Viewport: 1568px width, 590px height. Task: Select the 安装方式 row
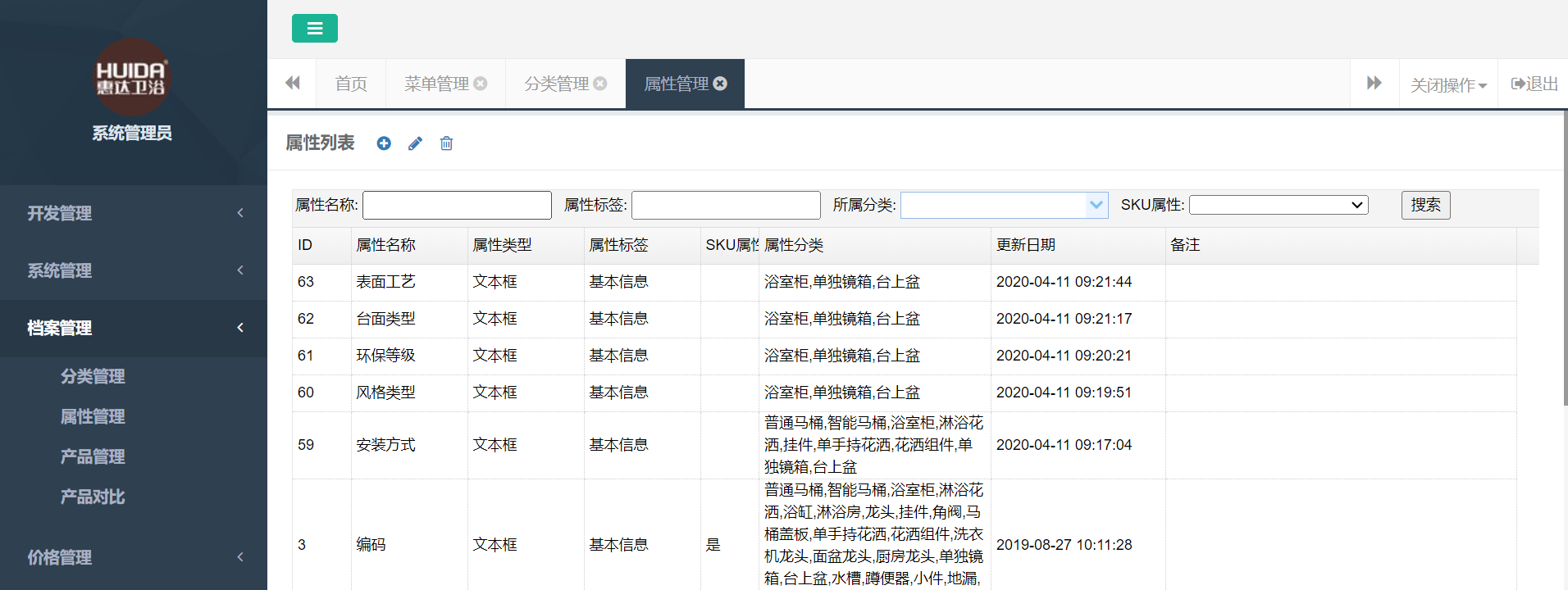click(905, 445)
